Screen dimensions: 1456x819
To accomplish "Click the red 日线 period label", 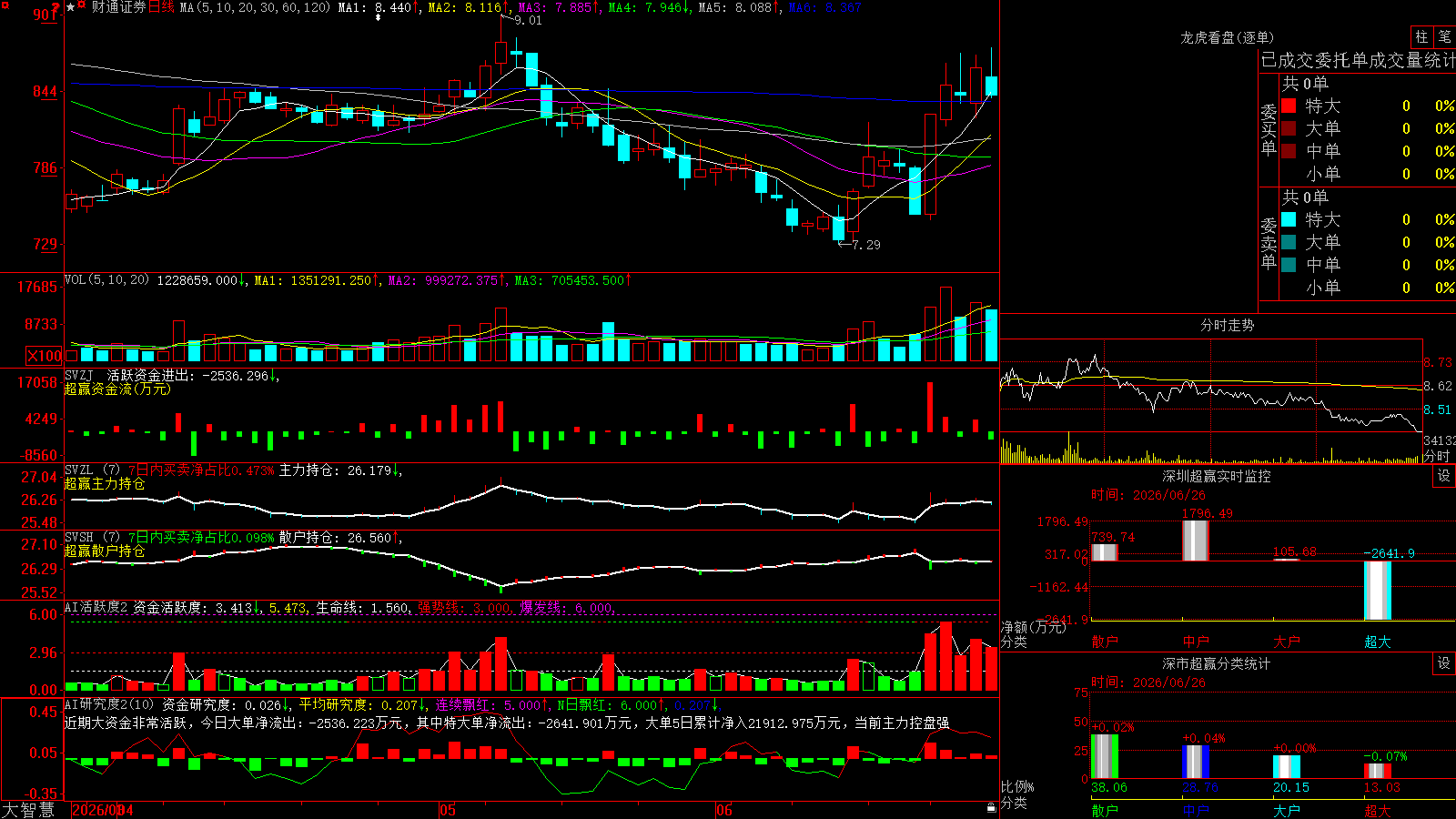I will [161, 7].
